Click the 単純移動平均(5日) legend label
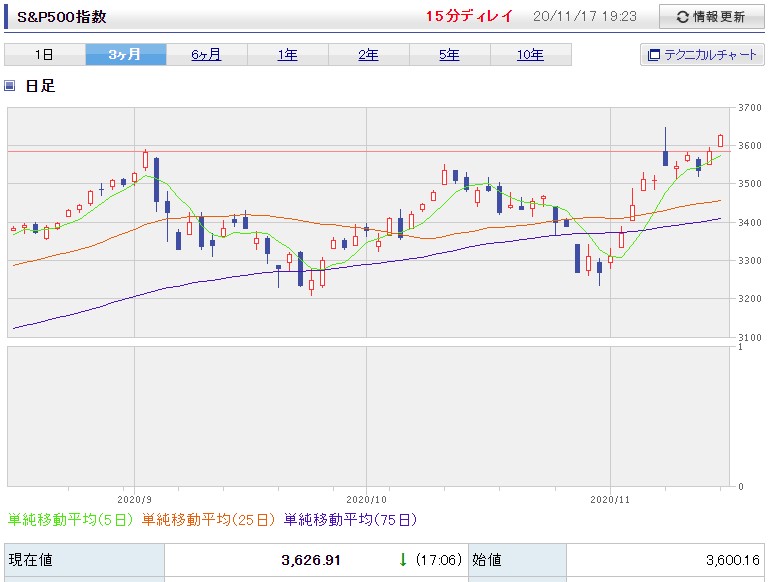769x582 pixels. click(x=70, y=520)
